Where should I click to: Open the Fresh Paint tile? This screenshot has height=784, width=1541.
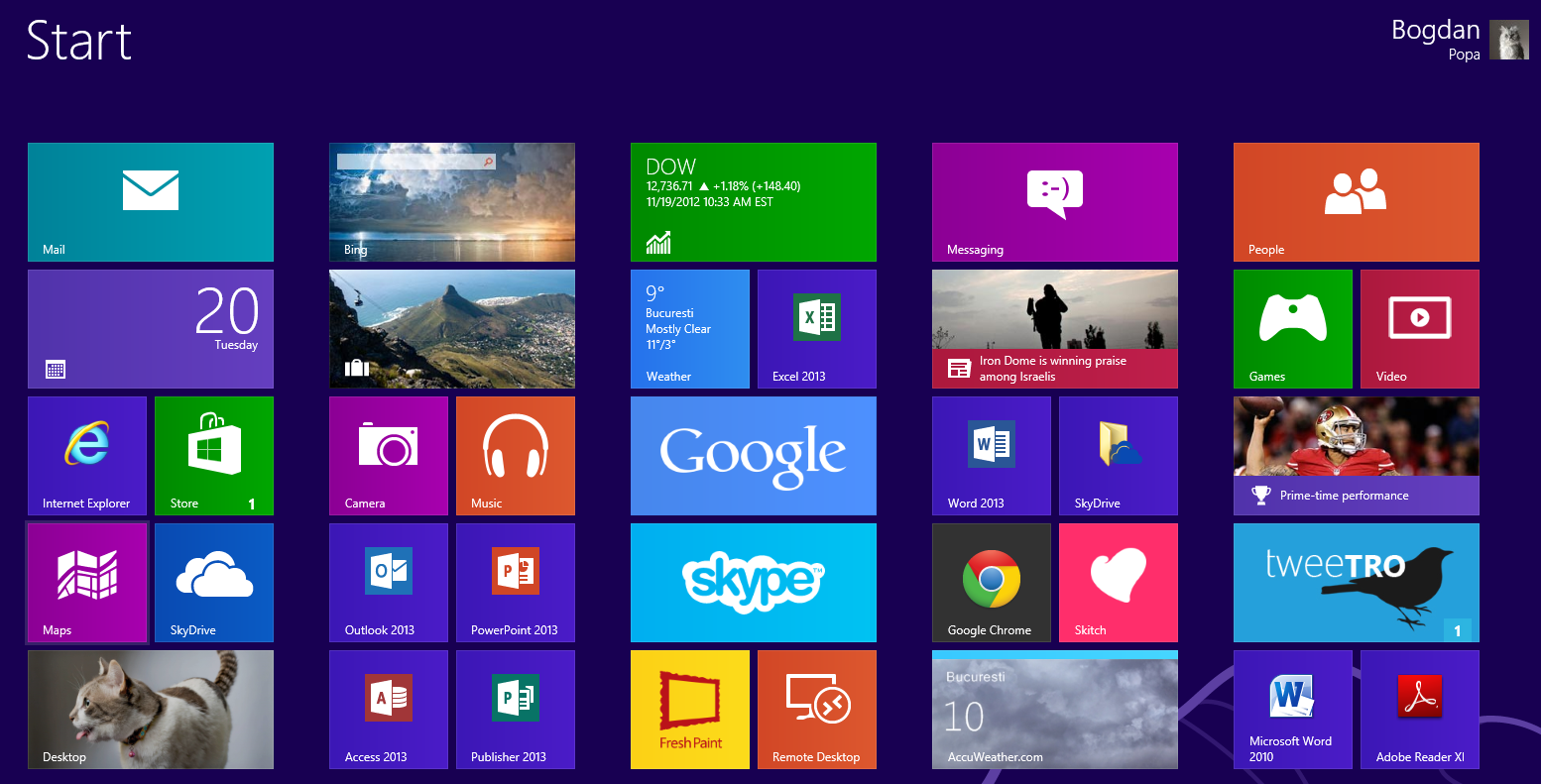(x=690, y=710)
